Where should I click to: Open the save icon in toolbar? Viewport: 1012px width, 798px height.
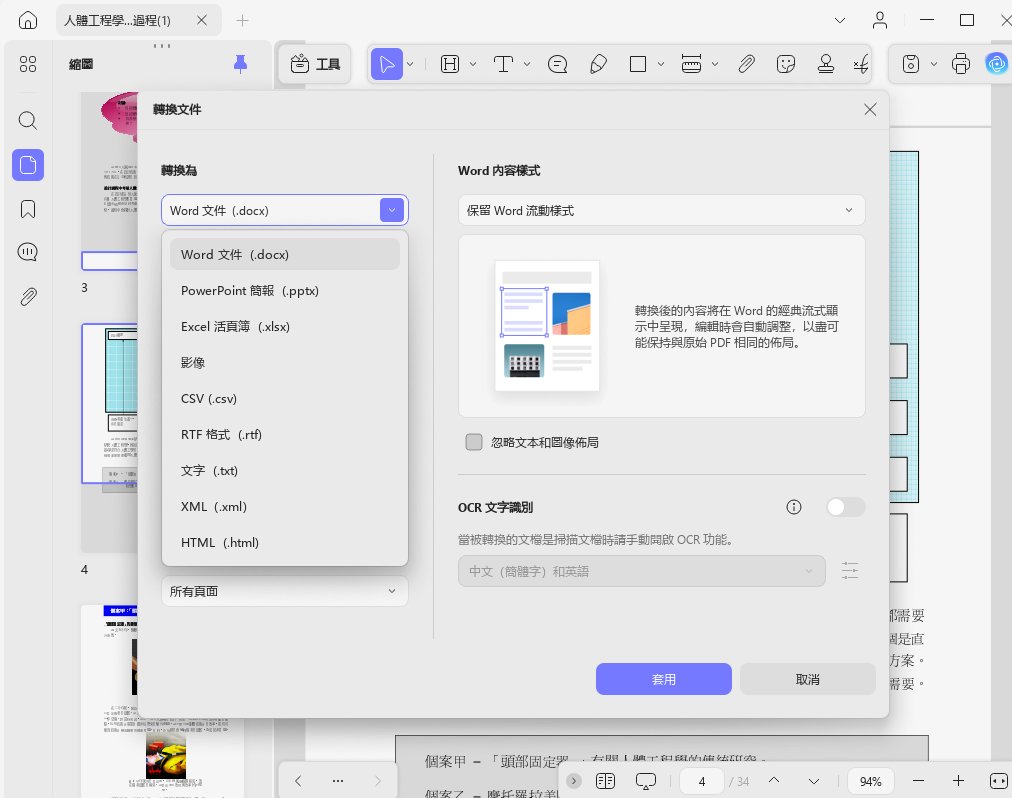coord(911,64)
